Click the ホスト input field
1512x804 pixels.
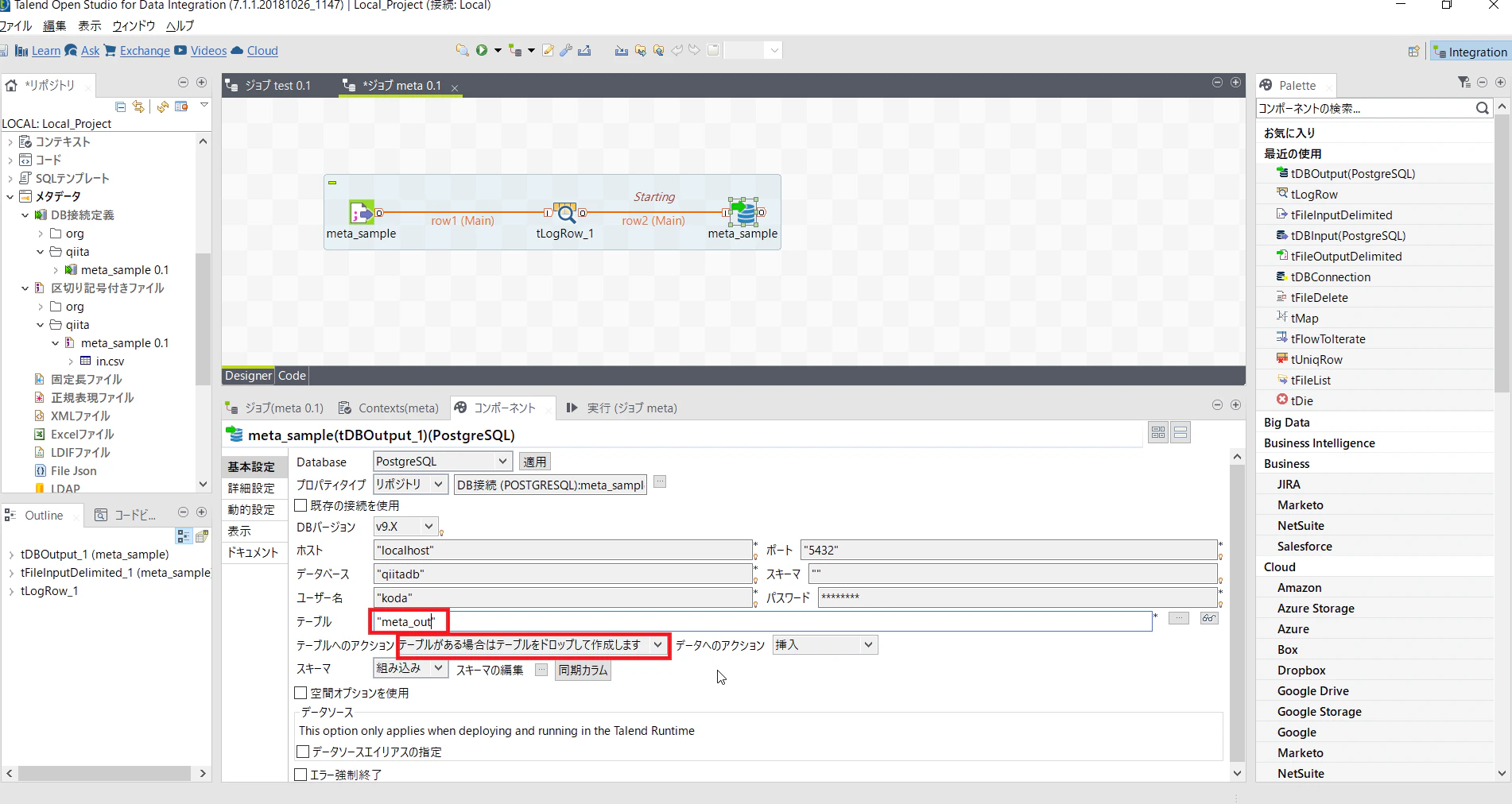(563, 550)
